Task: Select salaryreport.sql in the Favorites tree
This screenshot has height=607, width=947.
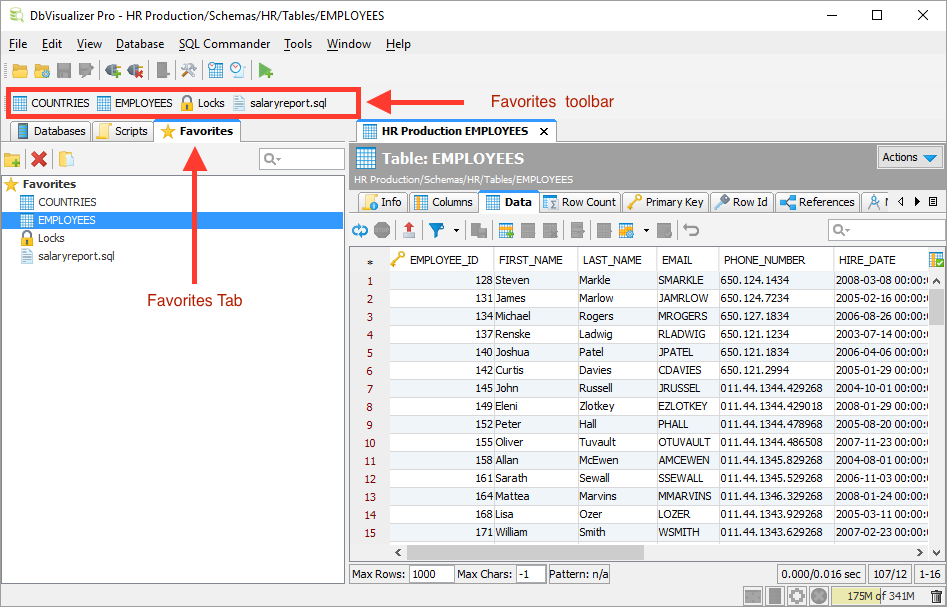Action: [75, 256]
